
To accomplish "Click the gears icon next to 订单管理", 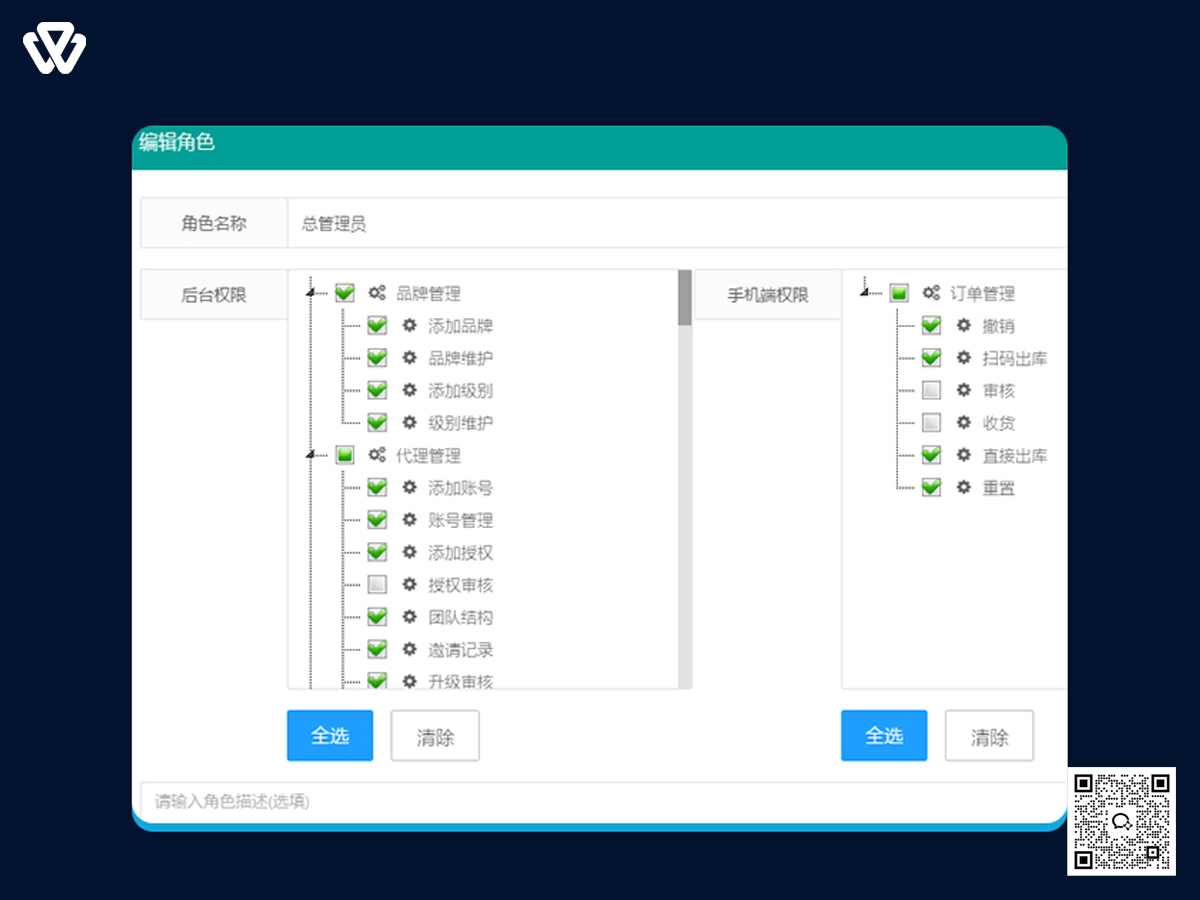I will 931,293.
